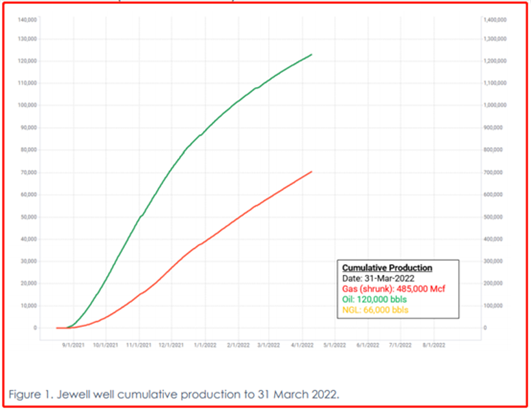Click the right axis value 800,000

point(493,150)
